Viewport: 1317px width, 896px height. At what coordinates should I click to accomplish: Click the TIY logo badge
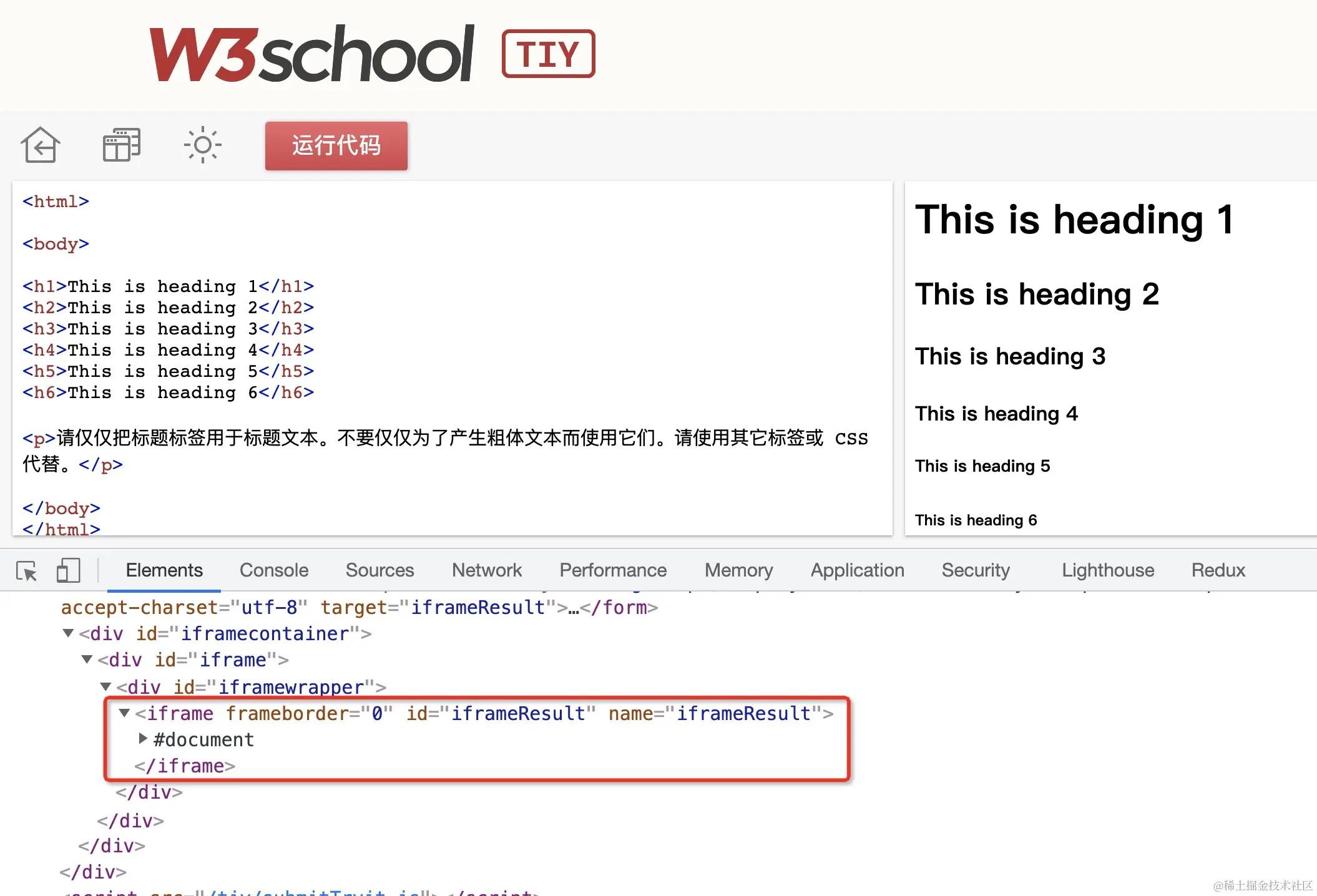(x=548, y=54)
